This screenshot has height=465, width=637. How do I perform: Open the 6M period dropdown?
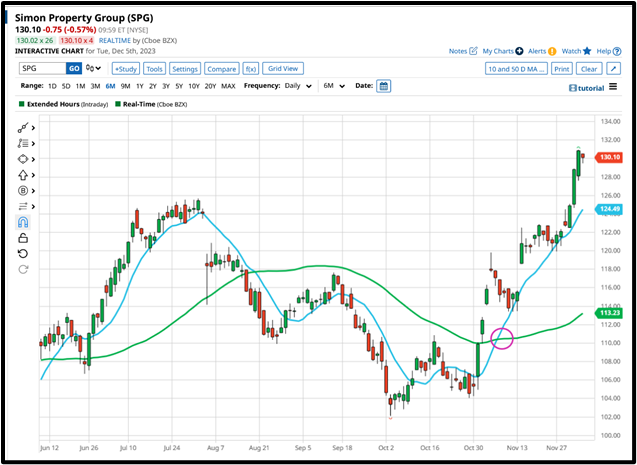point(334,86)
